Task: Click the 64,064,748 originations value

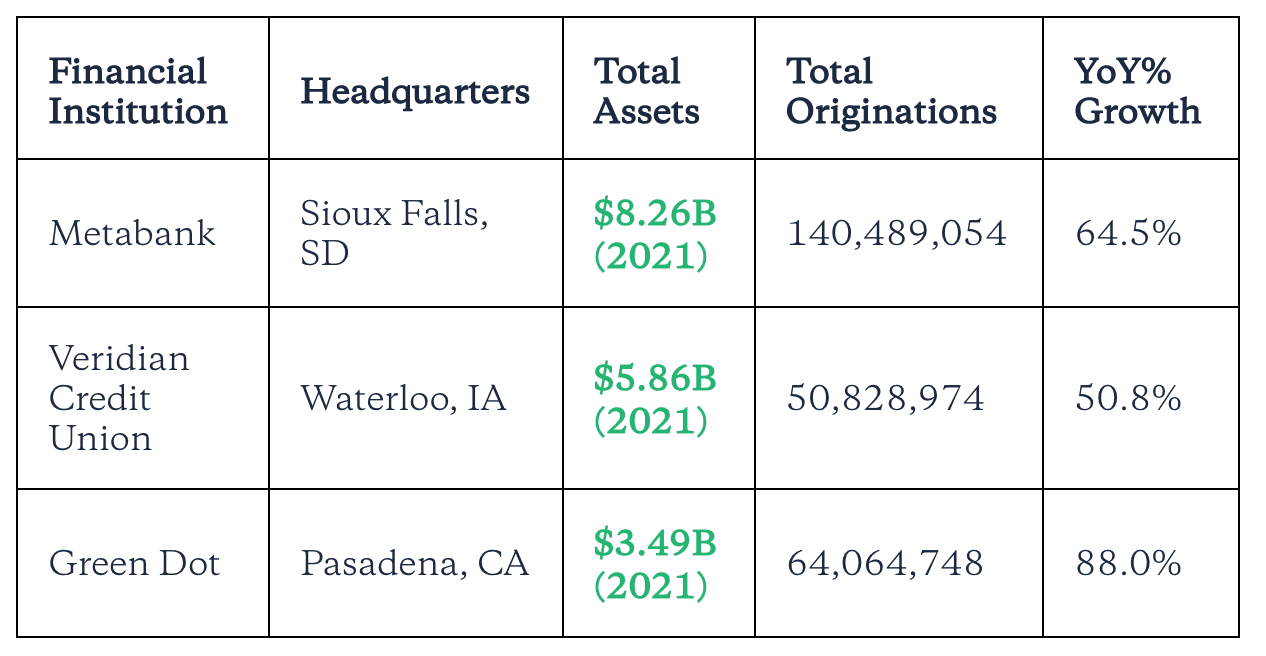Action: point(885,563)
